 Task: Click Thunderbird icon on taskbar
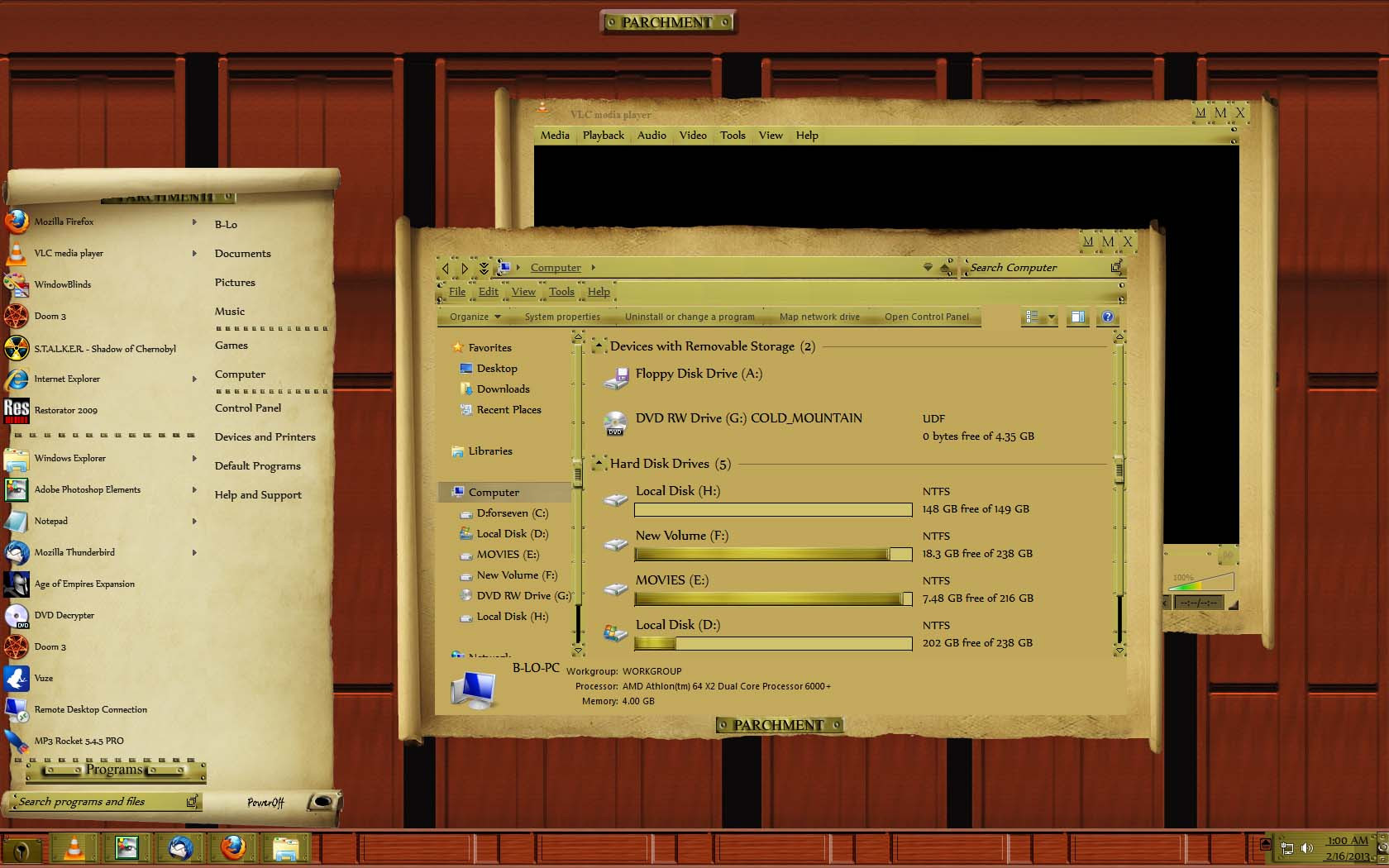(x=179, y=849)
